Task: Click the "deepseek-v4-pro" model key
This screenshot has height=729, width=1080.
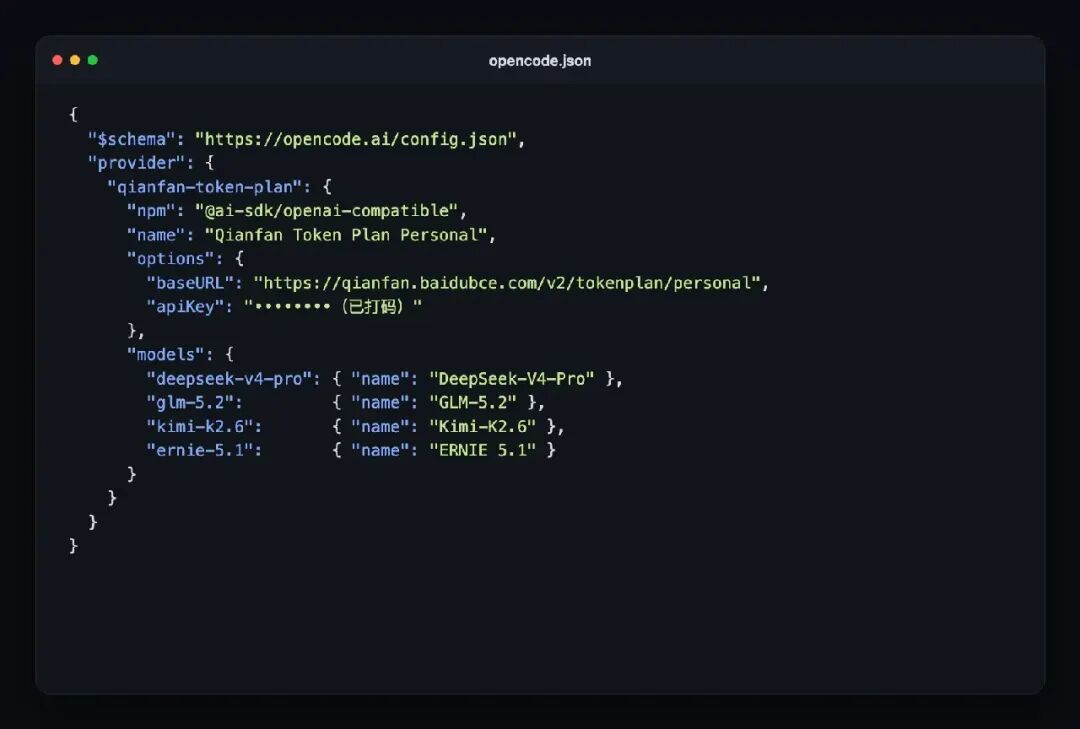Action: [229, 379]
